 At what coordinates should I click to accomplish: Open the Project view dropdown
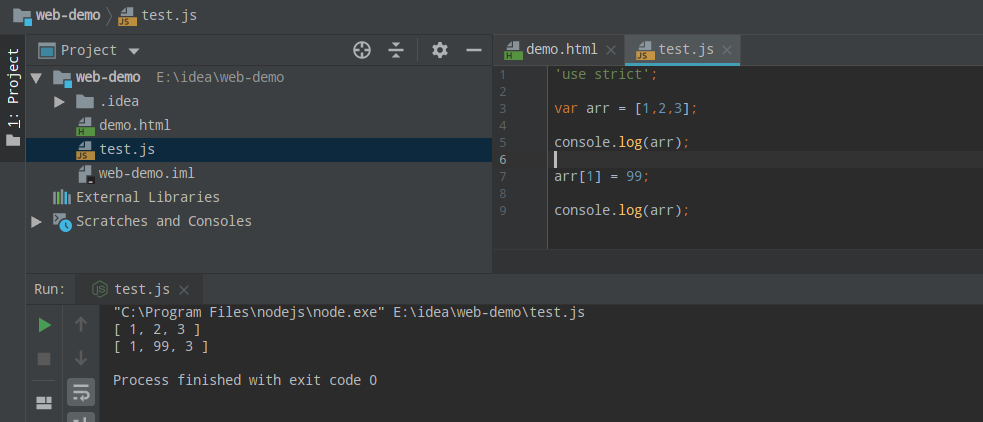[x=134, y=51]
